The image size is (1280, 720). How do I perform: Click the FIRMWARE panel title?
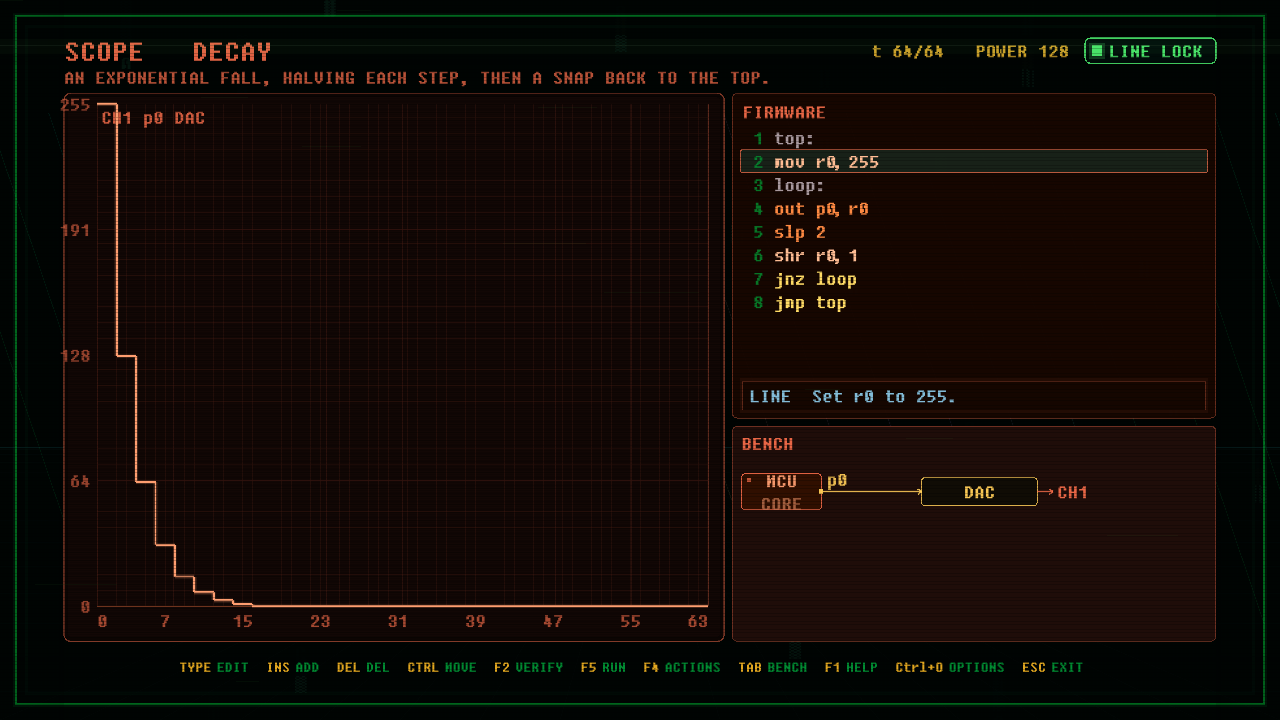pos(784,113)
